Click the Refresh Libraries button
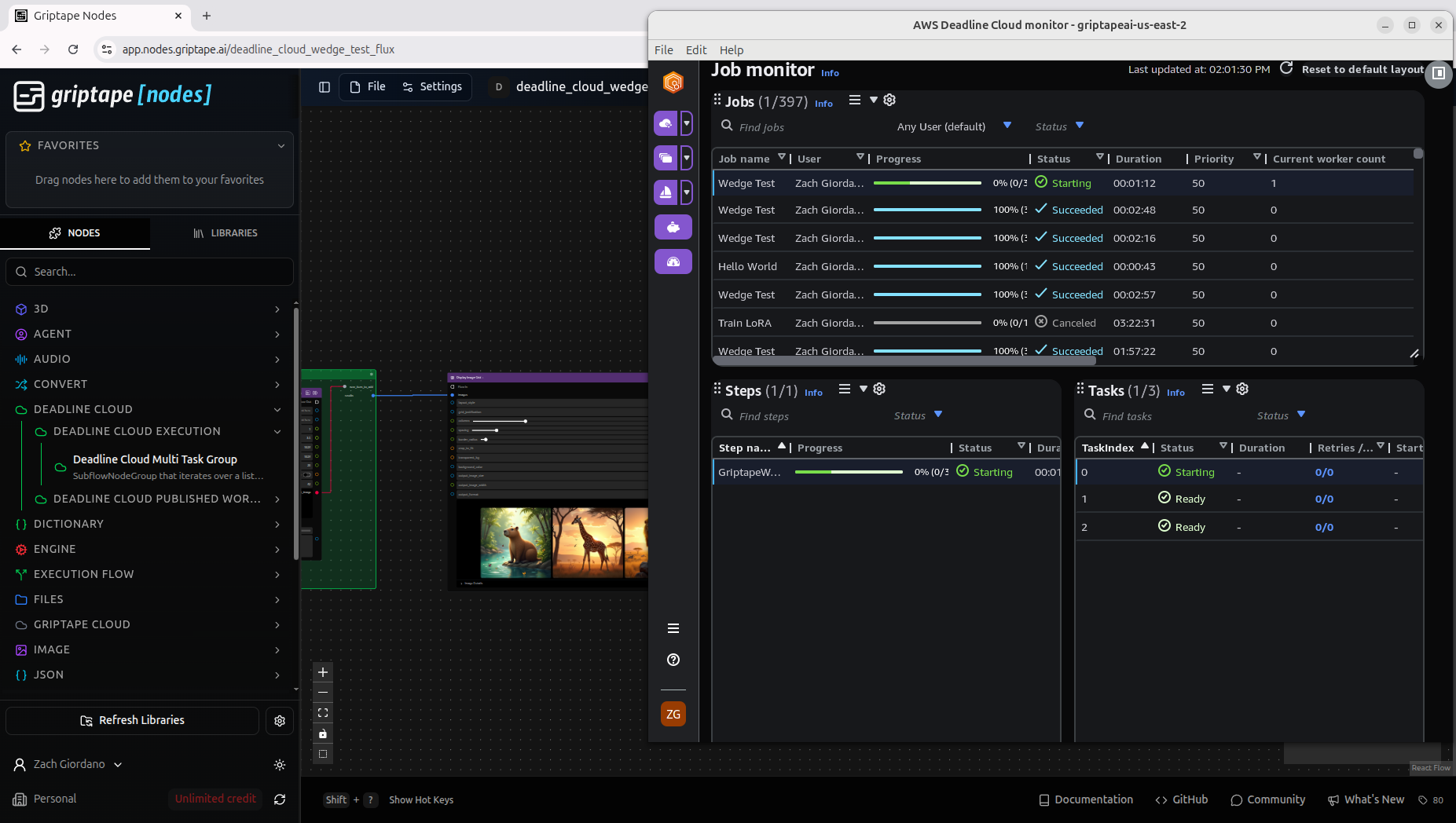Viewport: 1456px width, 823px height. click(133, 721)
